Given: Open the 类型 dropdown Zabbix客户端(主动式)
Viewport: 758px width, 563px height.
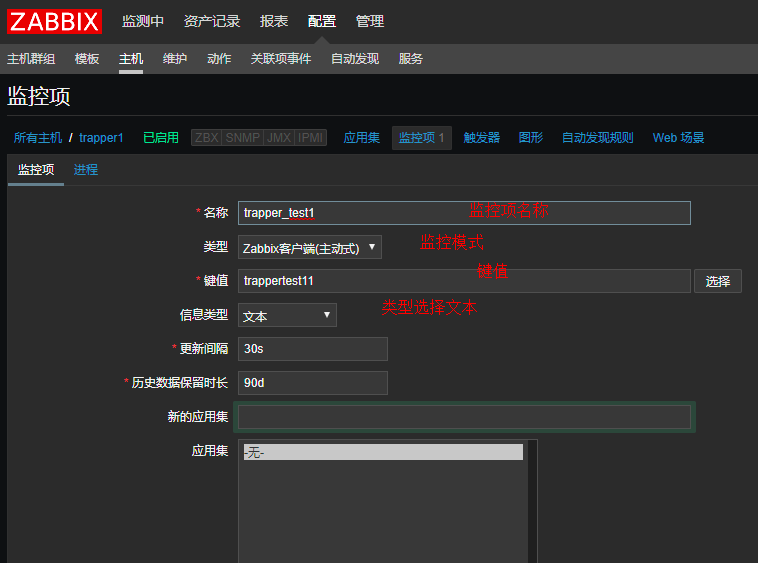Looking at the screenshot, I should [x=310, y=247].
